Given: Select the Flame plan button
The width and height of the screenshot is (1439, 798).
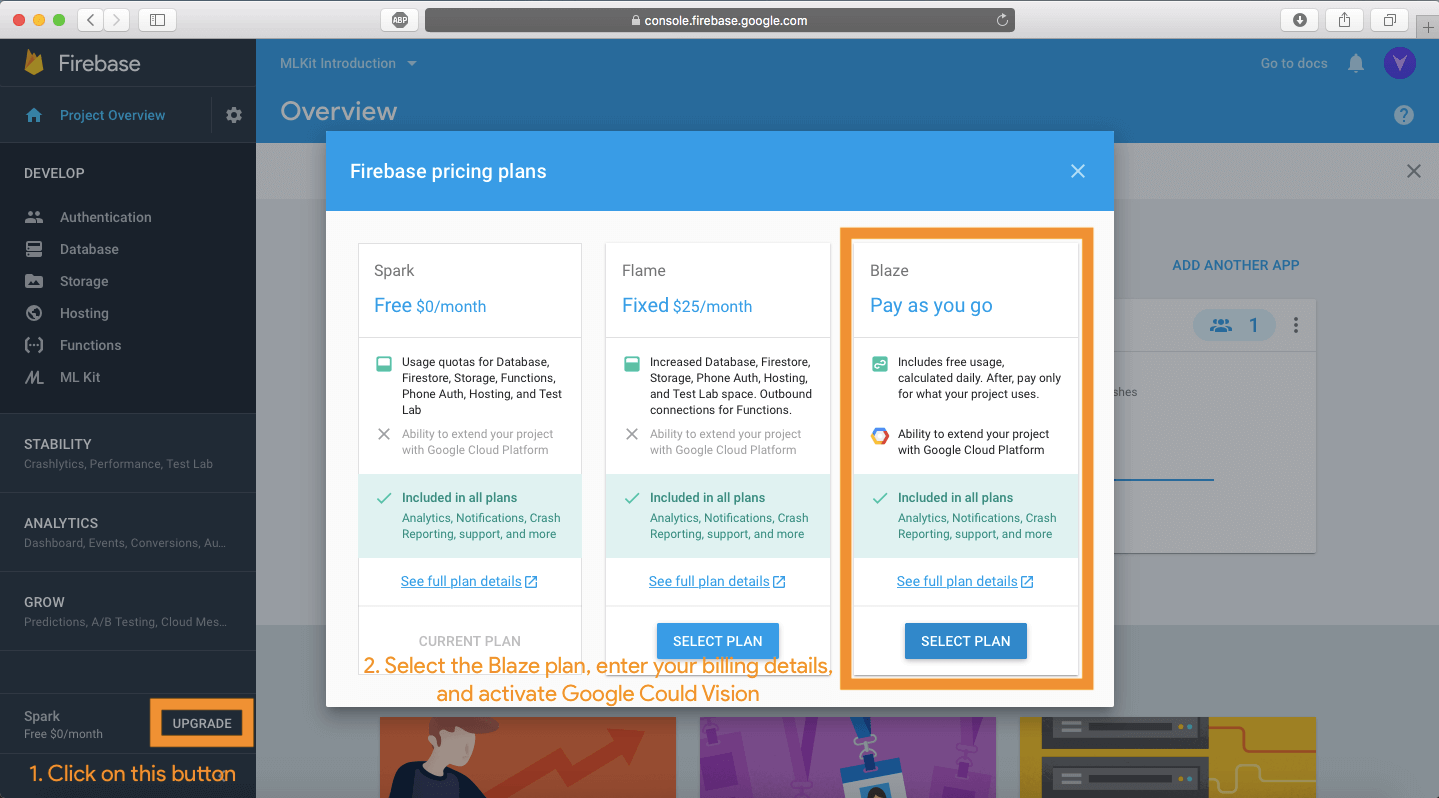Looking at the screenshot, I should (717, 641).
